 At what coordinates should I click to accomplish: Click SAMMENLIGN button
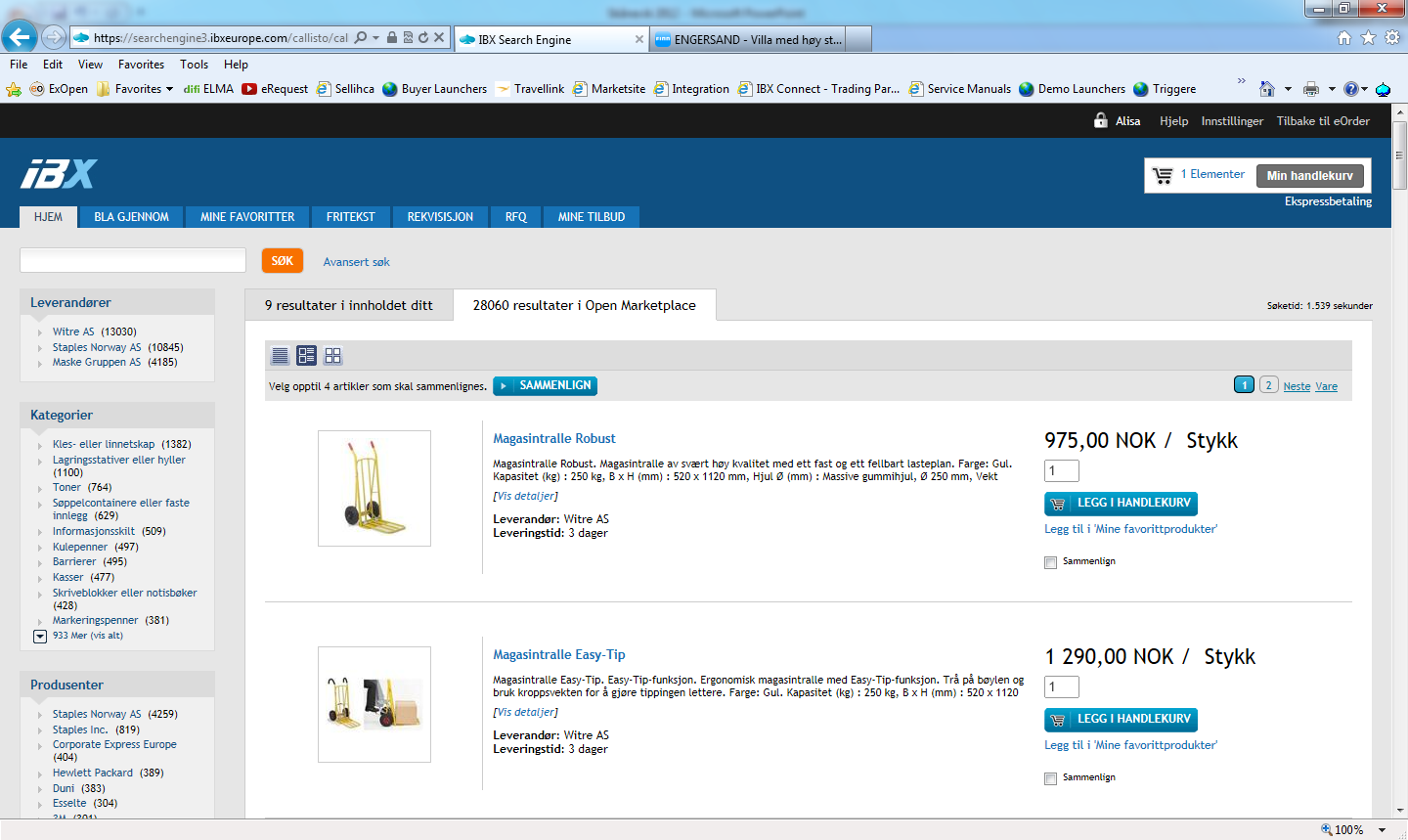pos(546,386)
